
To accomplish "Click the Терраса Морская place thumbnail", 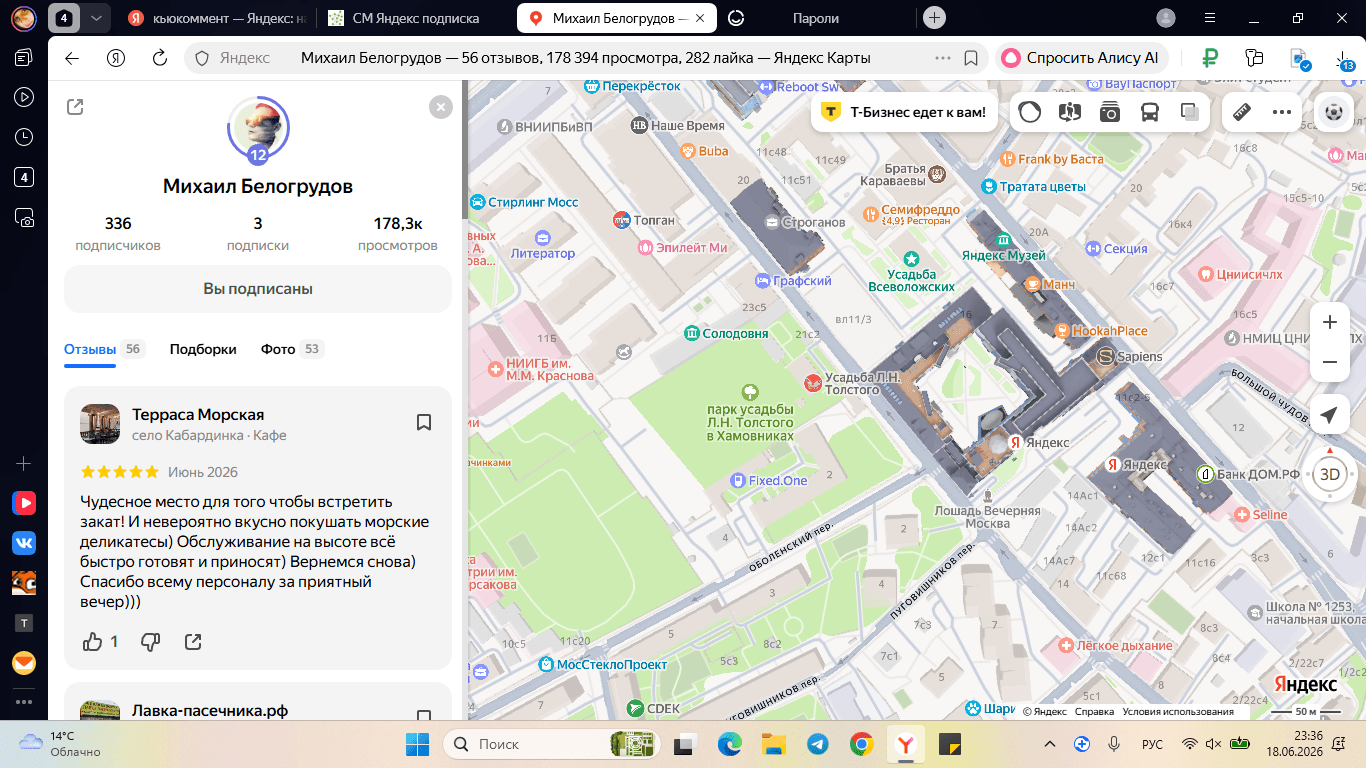I will point(100,424).
